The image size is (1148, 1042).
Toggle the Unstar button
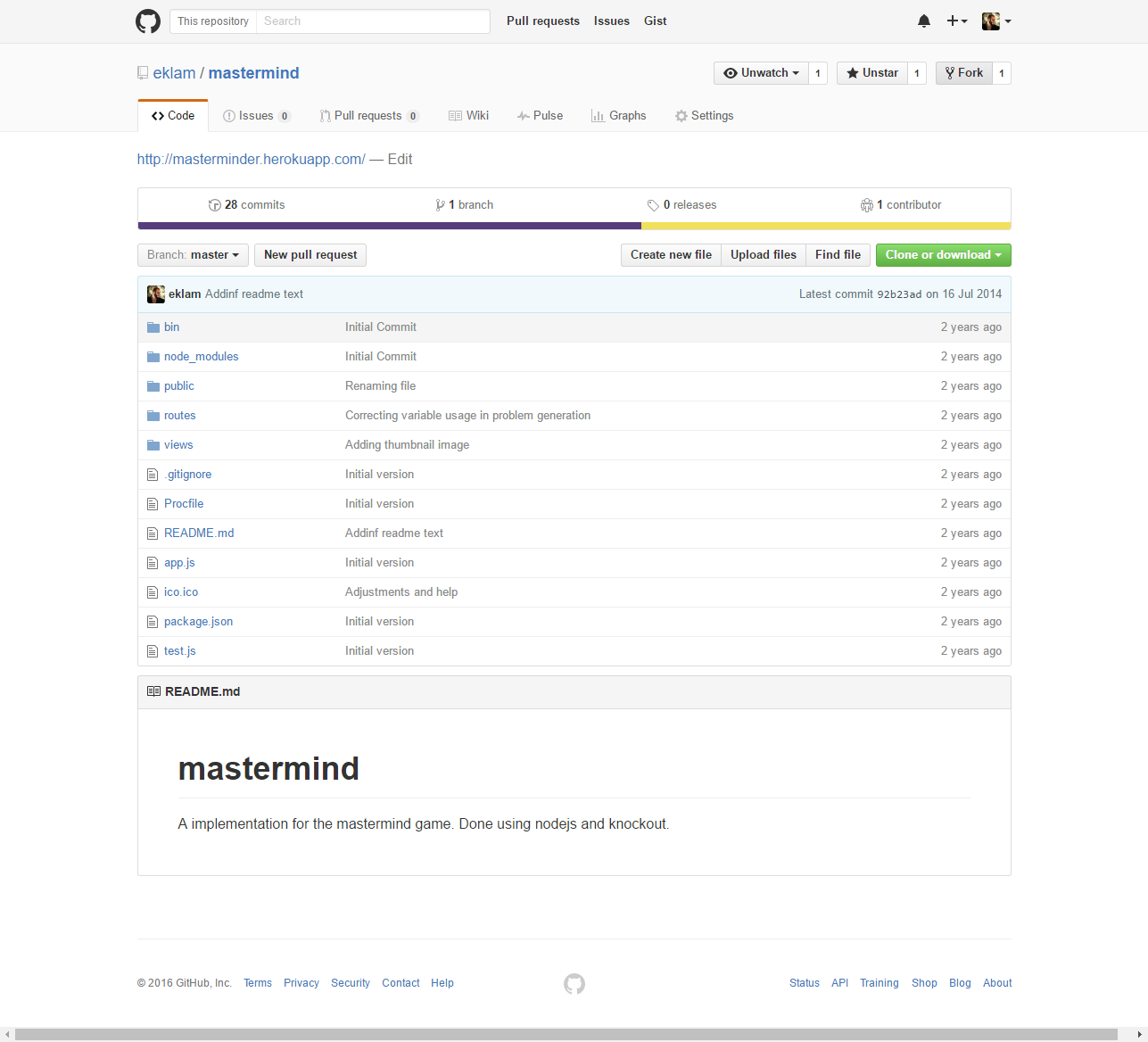(872, 73)
